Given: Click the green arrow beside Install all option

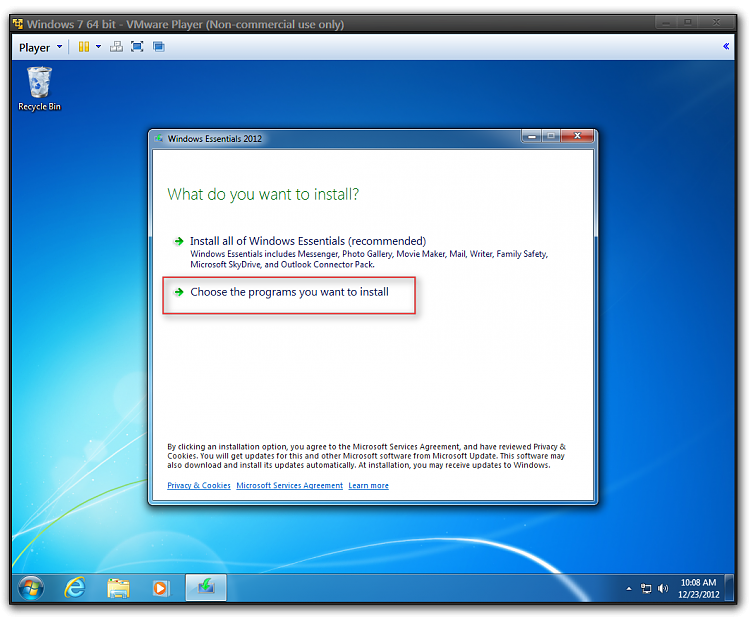Looking at the screenshot, I should [x=178, y=241].
